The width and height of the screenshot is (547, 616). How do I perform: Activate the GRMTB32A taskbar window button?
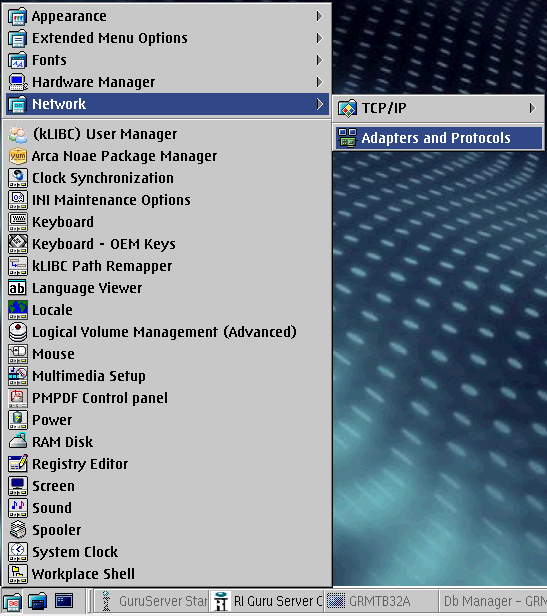pos(380,601)
